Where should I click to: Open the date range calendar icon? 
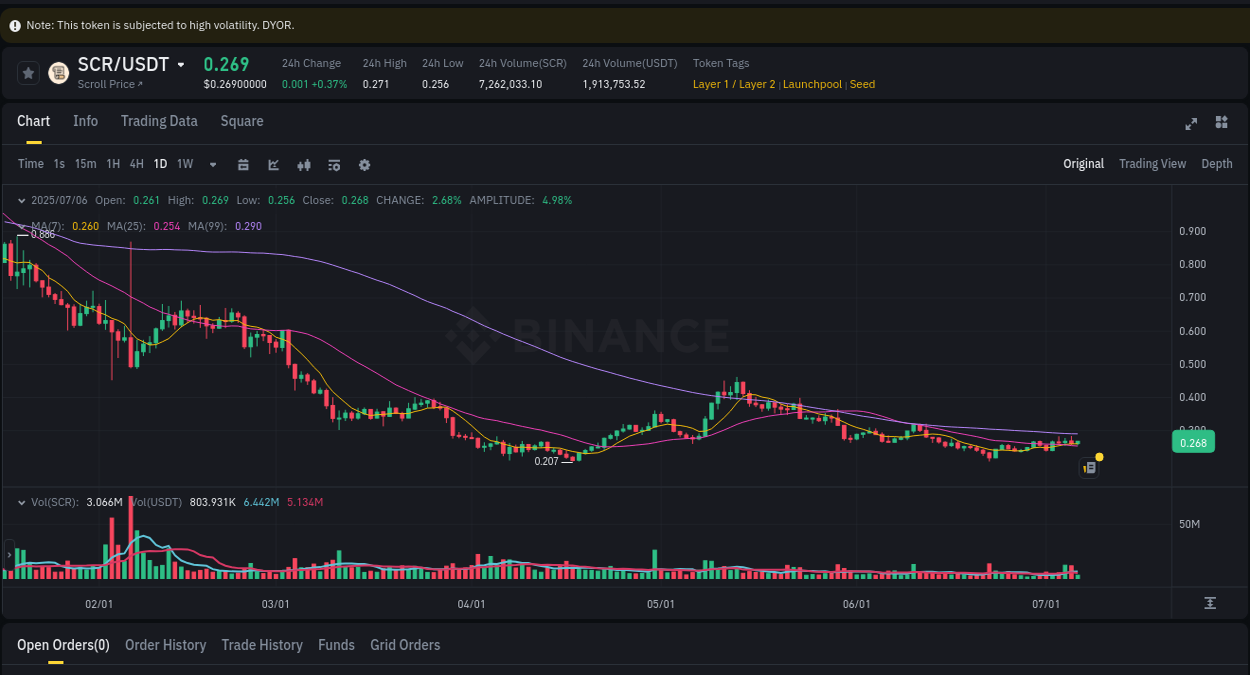243,164
